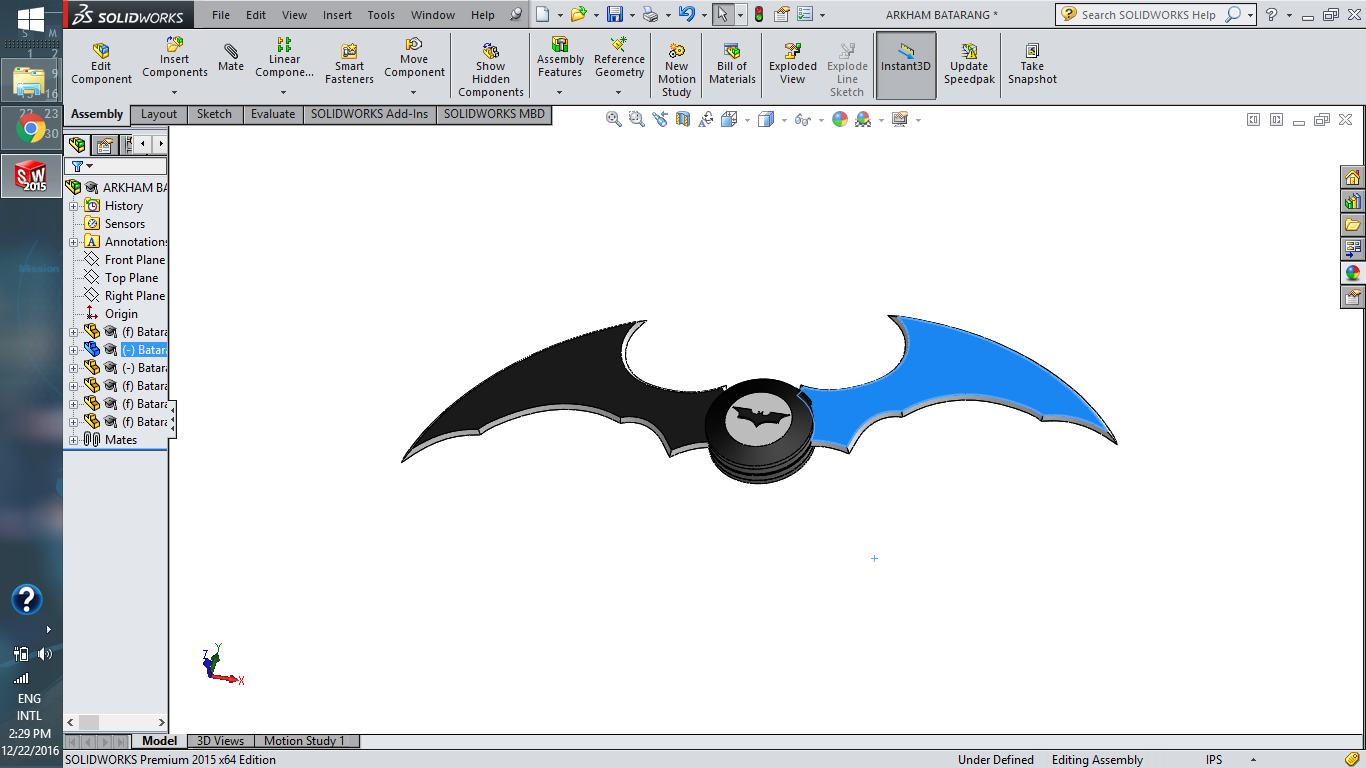Expand the Mates folder node
This screenshot has height=768, width=1366.
(73, 440)
